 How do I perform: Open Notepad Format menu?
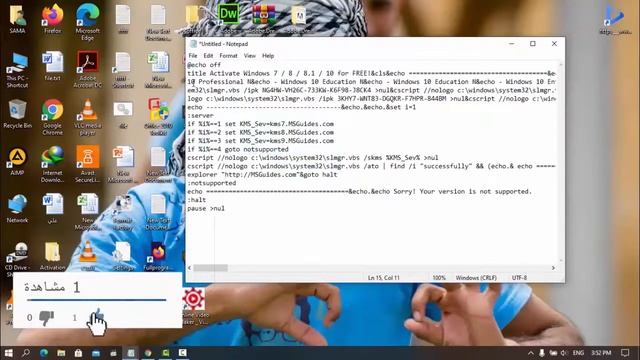point(228,56)
